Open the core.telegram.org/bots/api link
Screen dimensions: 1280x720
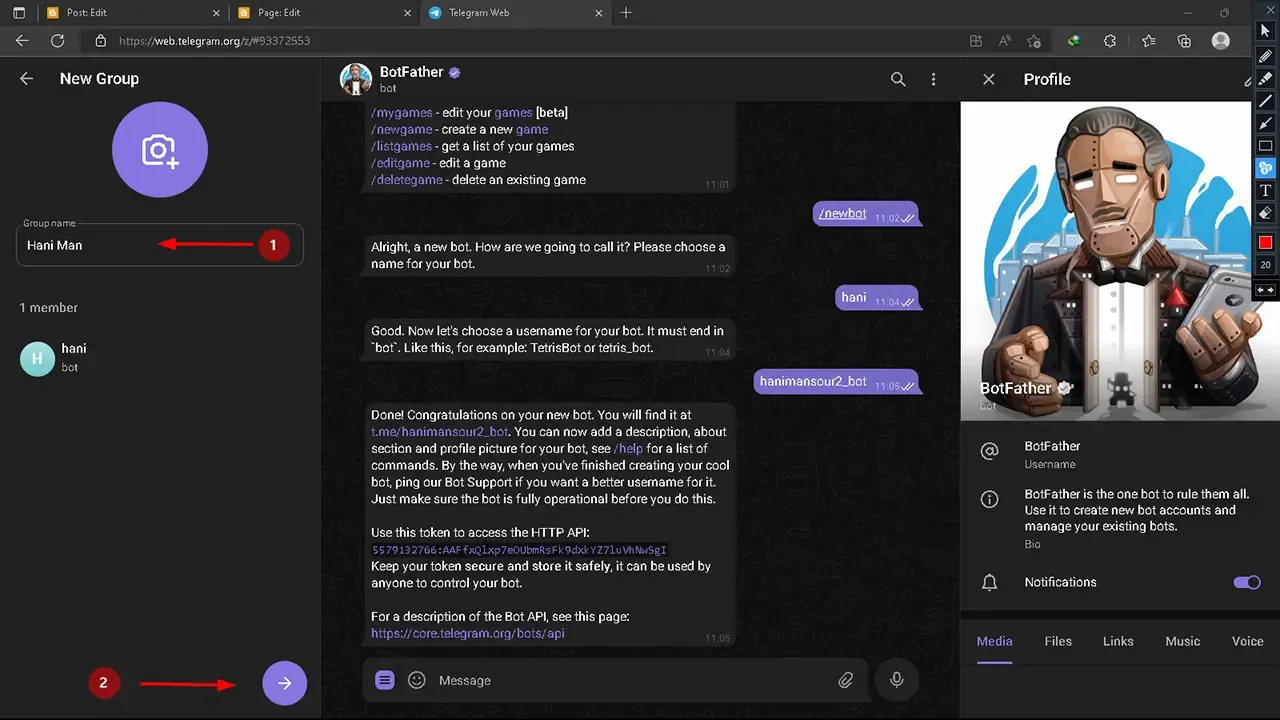click(x=468, y=633)
